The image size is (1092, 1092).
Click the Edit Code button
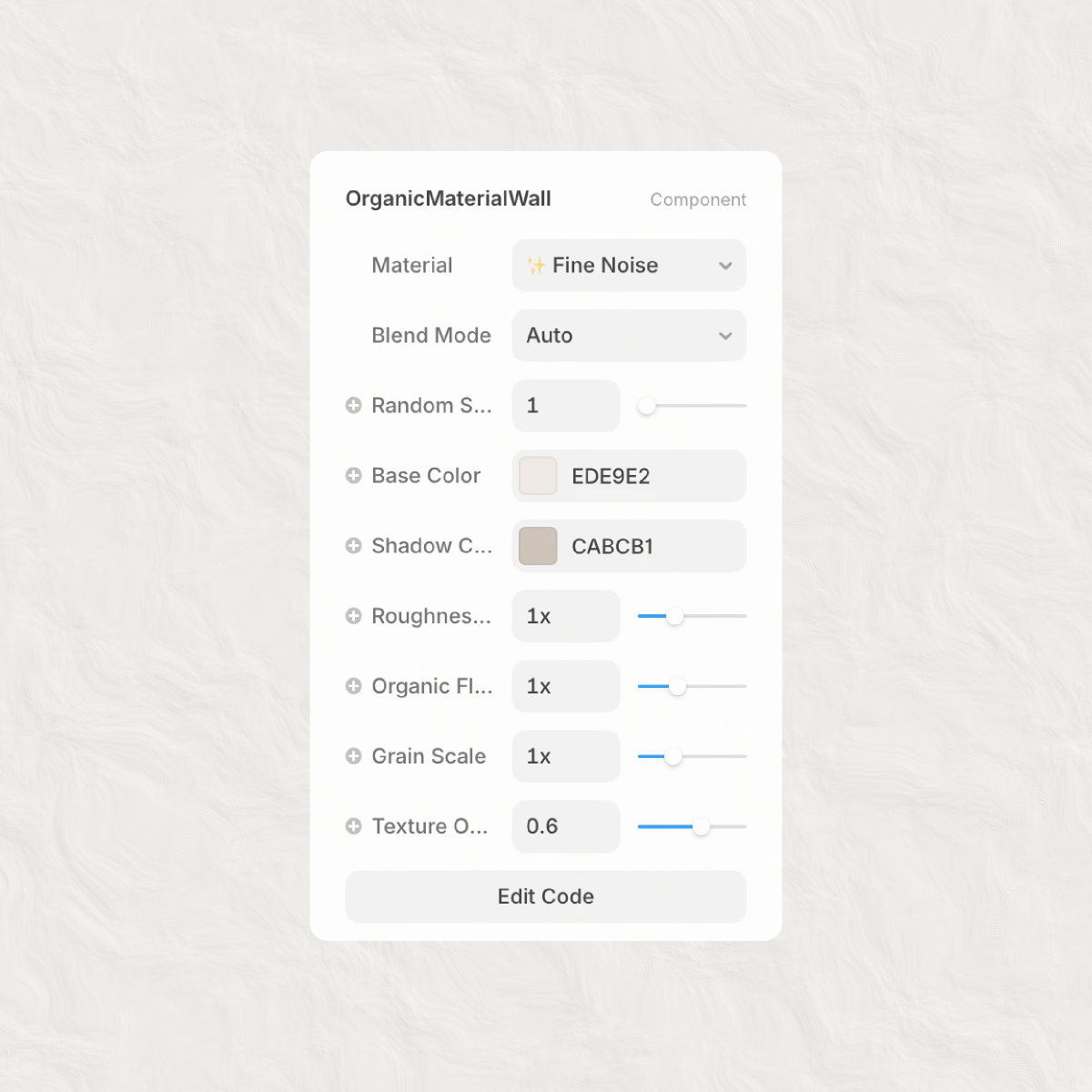click(x=546, y=896)
